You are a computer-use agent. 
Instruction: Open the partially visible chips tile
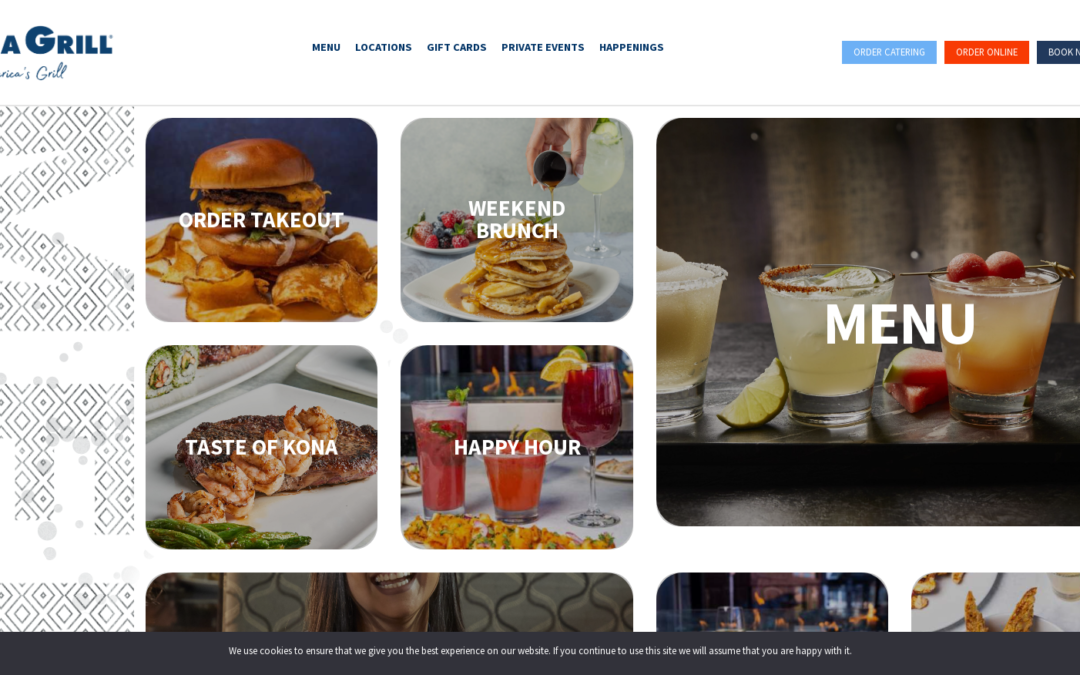[995, 602]
